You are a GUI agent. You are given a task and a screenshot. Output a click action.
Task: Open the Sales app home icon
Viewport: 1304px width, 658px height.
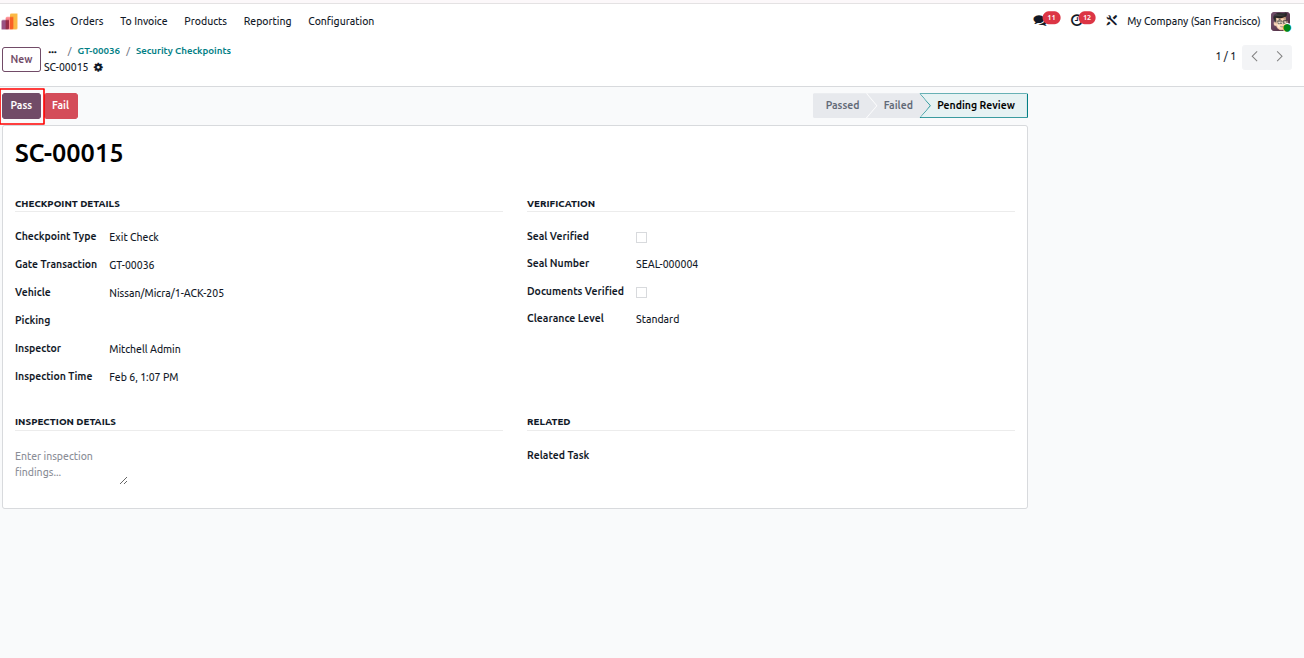pyautogui.click(x=10, y=21)
